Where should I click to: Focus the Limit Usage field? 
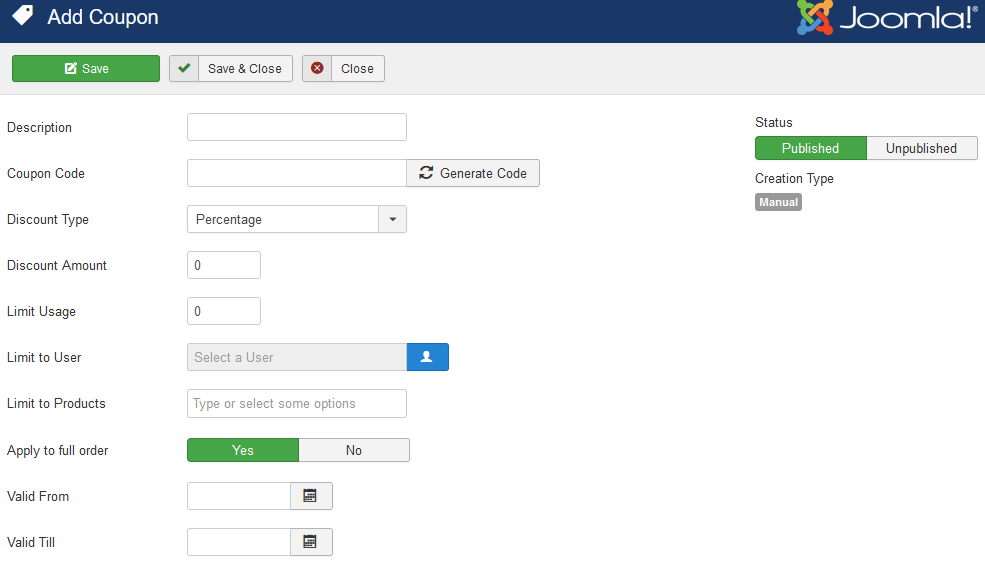(x=224, y=311)
